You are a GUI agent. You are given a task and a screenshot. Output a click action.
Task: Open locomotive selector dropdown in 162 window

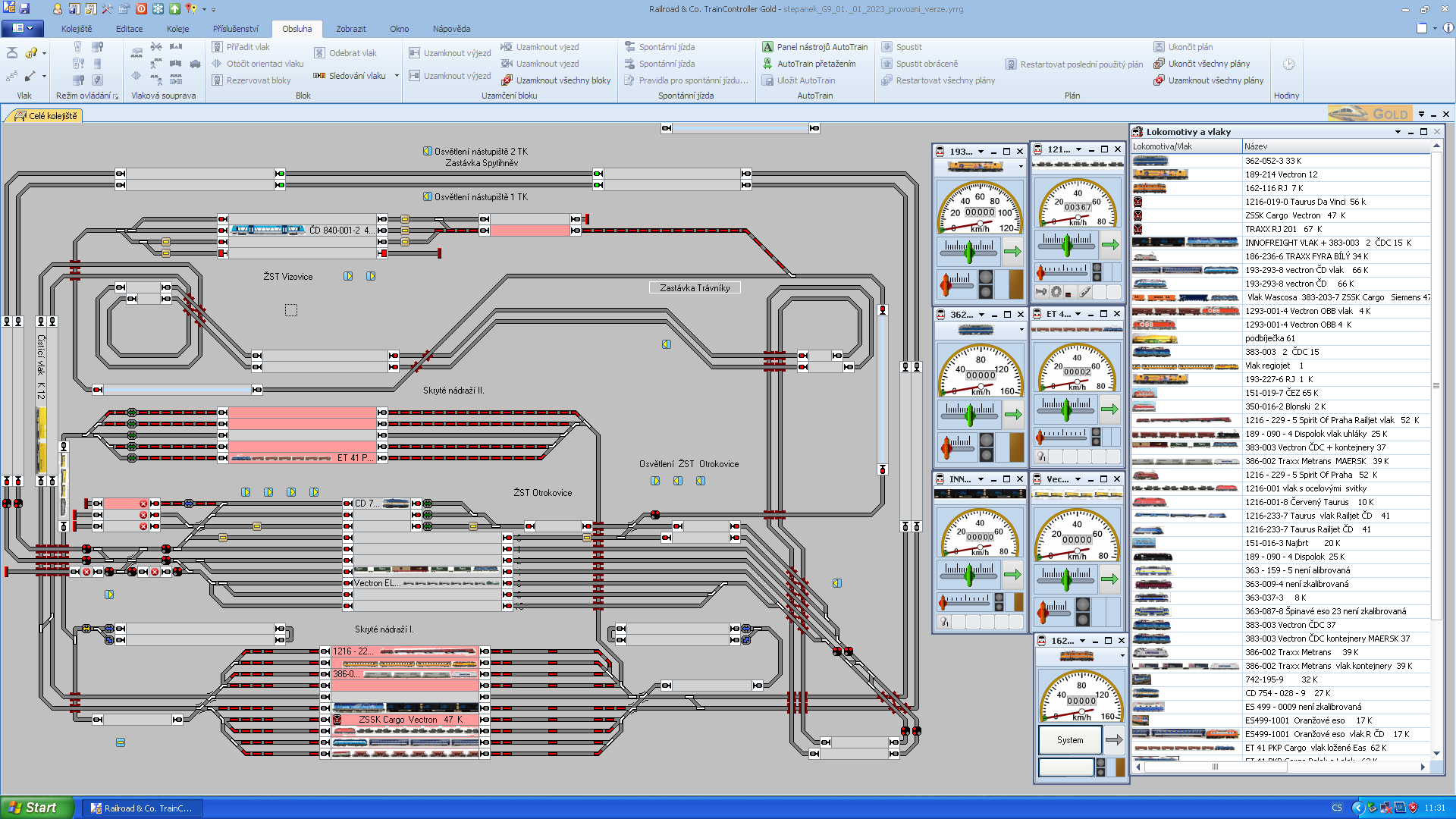pos(1122,656)
